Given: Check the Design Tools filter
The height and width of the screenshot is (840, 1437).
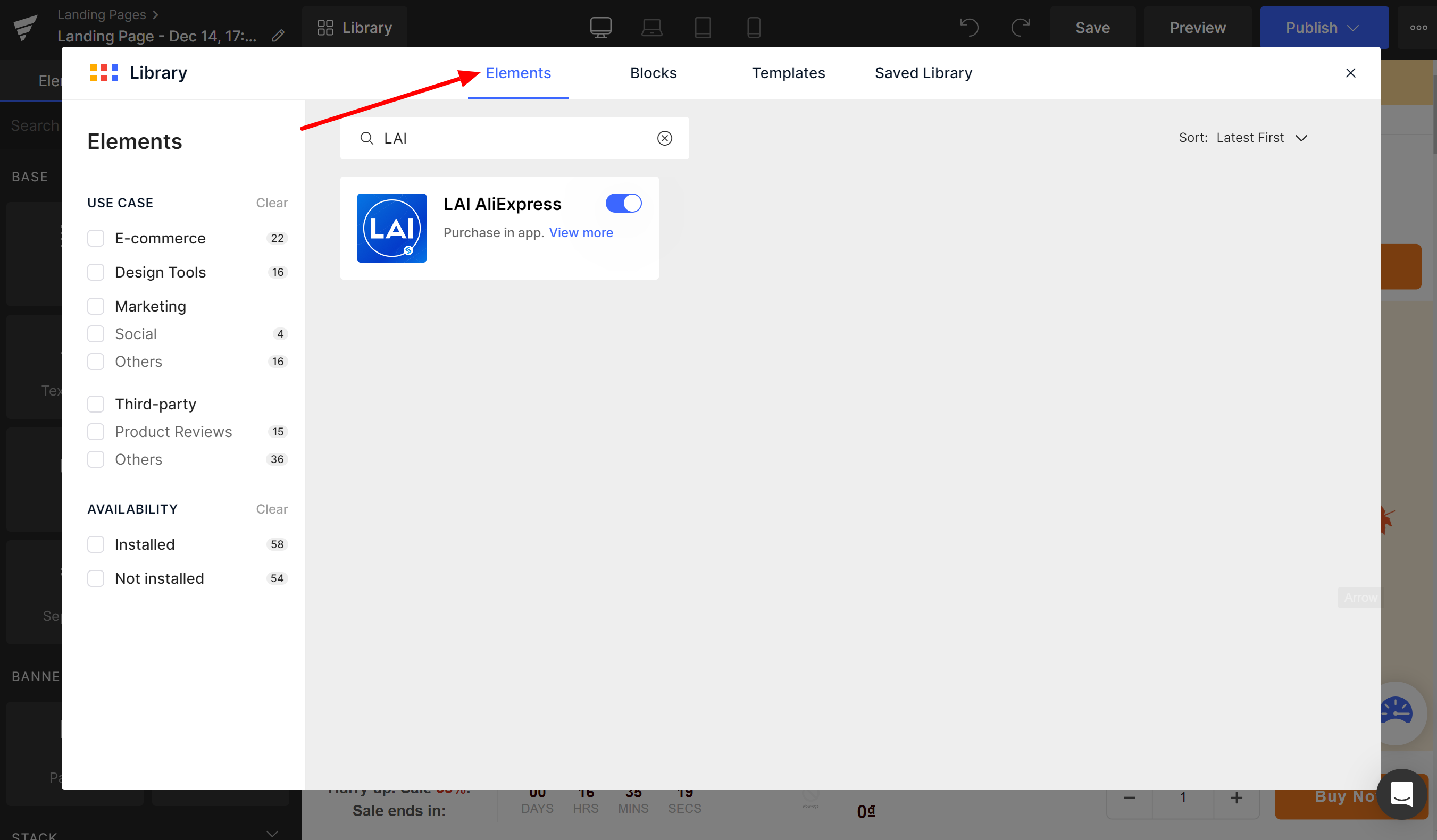Looking at the screenshot, I should coord(96,272).
